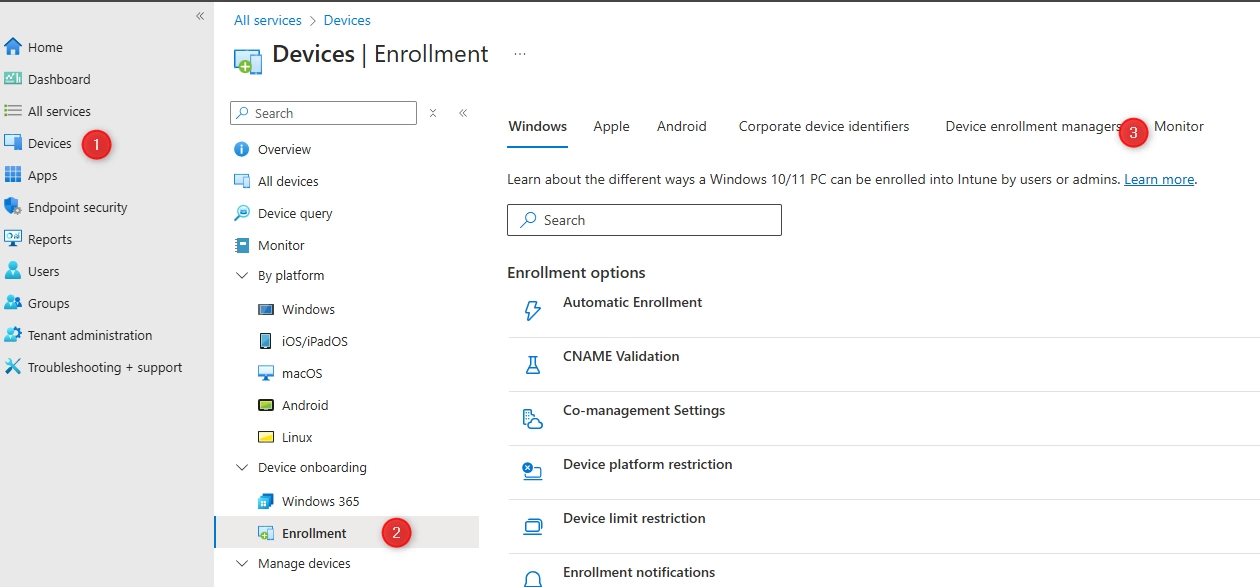Collapse the Devices submenu pane
This screenshot has height=587, width=1260.
(x=463, y=113)
